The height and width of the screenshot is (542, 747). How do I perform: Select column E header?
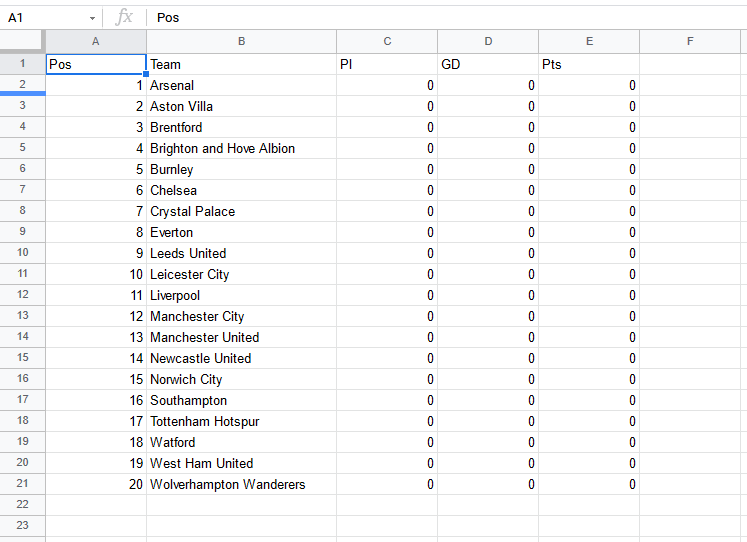click(x=589, y=41)
